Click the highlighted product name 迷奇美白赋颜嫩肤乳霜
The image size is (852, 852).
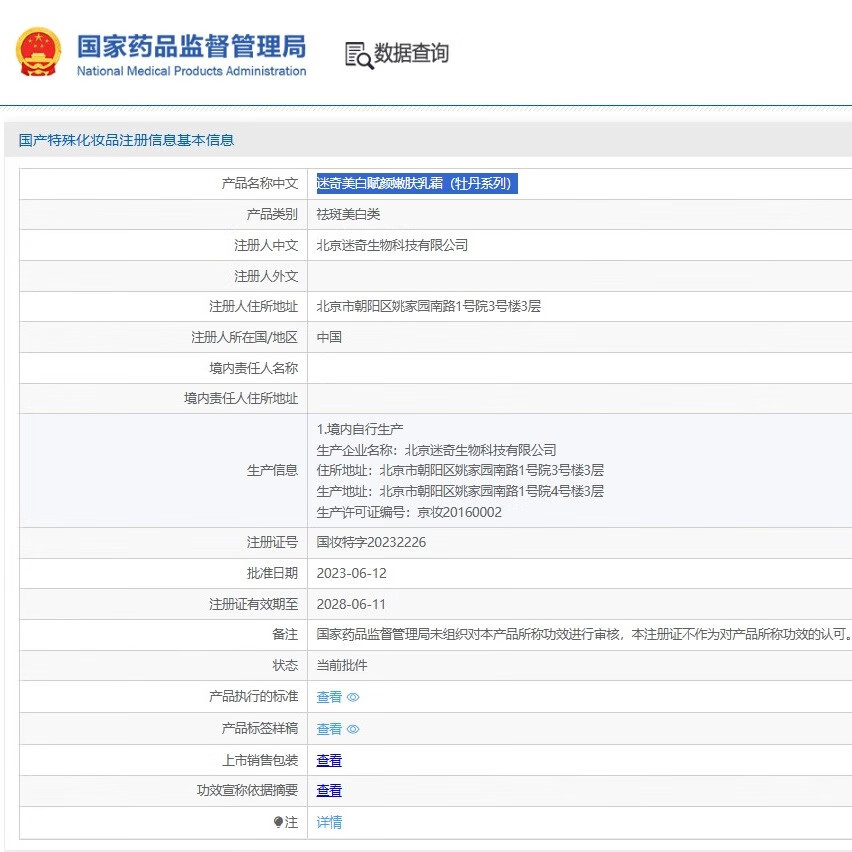coord(417,184)
